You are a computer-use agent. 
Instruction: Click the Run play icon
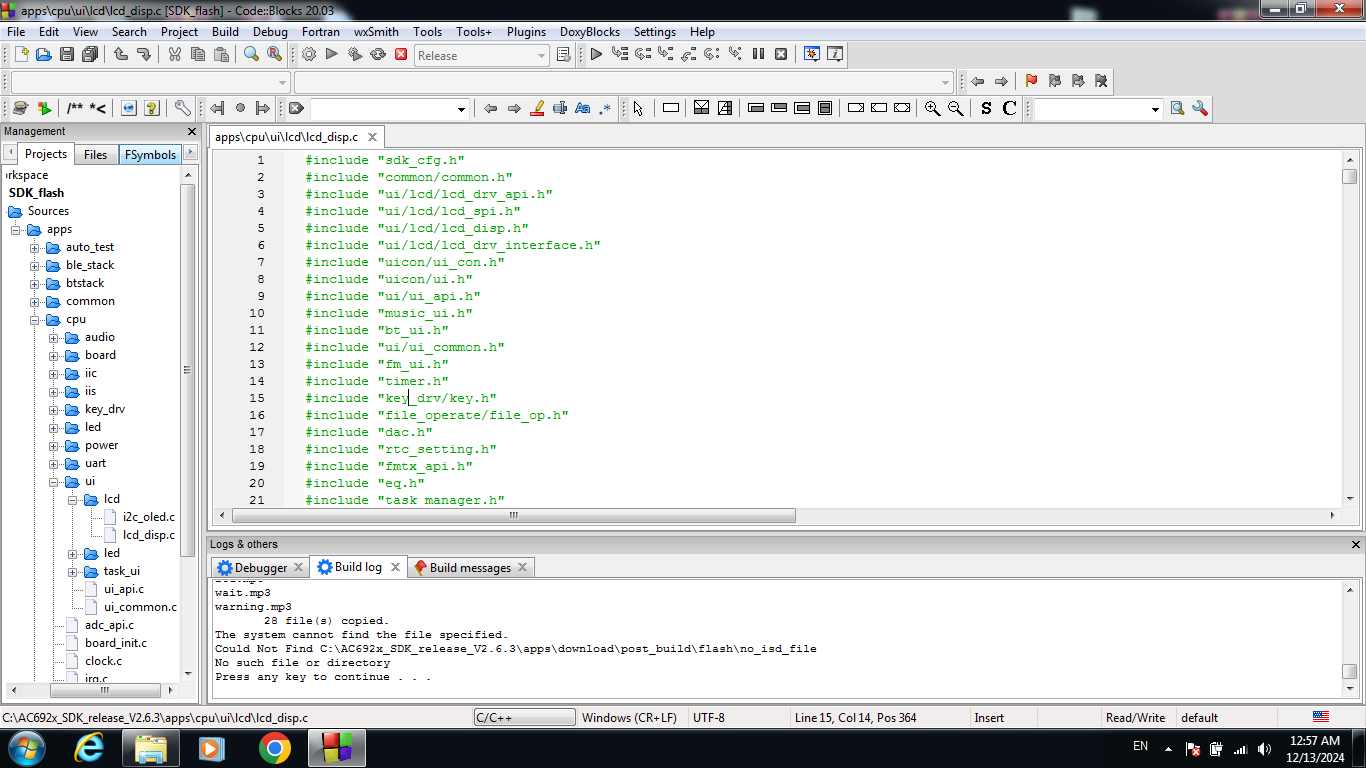pos(332,55)
